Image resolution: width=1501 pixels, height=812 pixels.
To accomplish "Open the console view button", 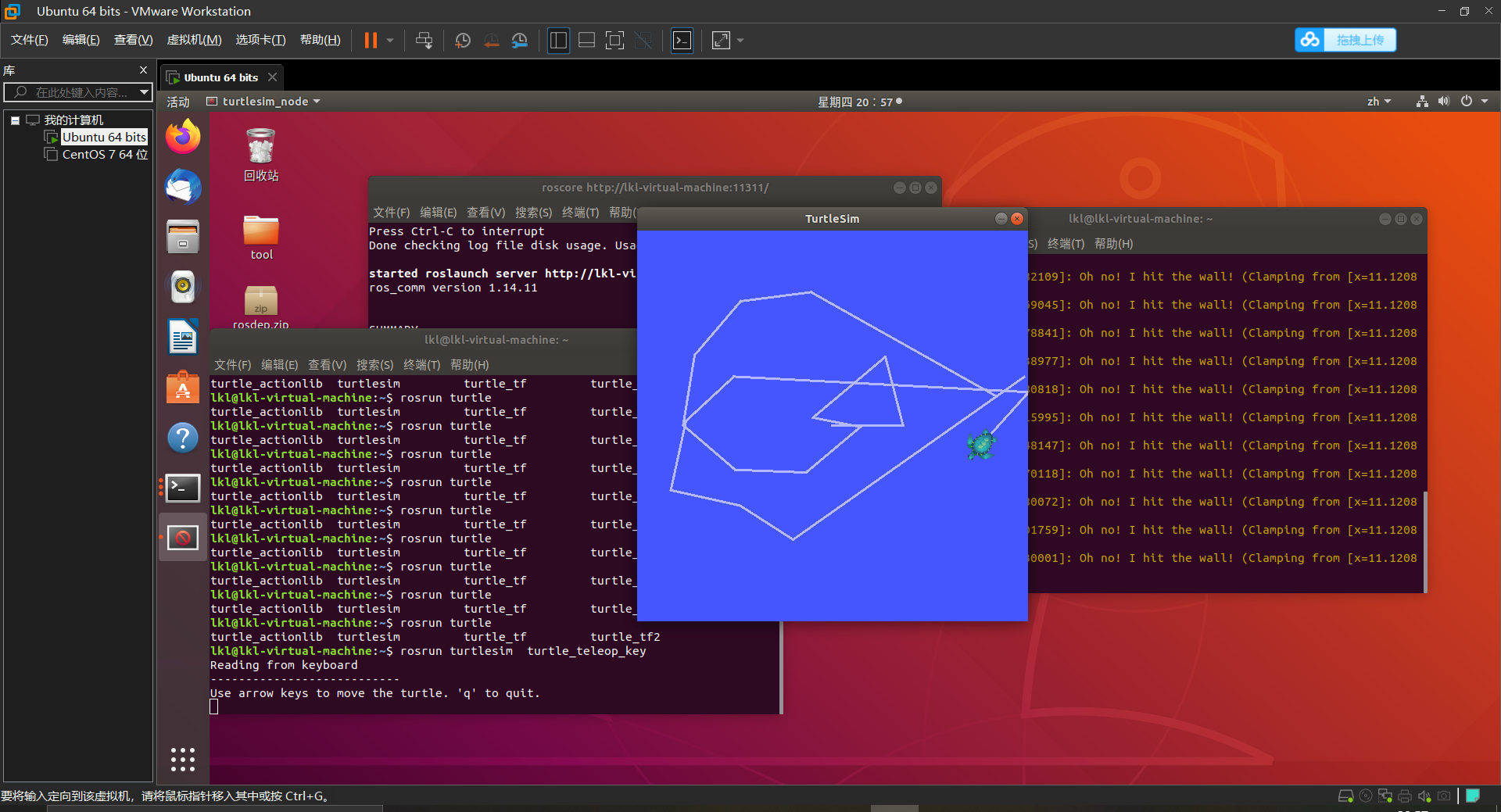I will coord(682,40).
